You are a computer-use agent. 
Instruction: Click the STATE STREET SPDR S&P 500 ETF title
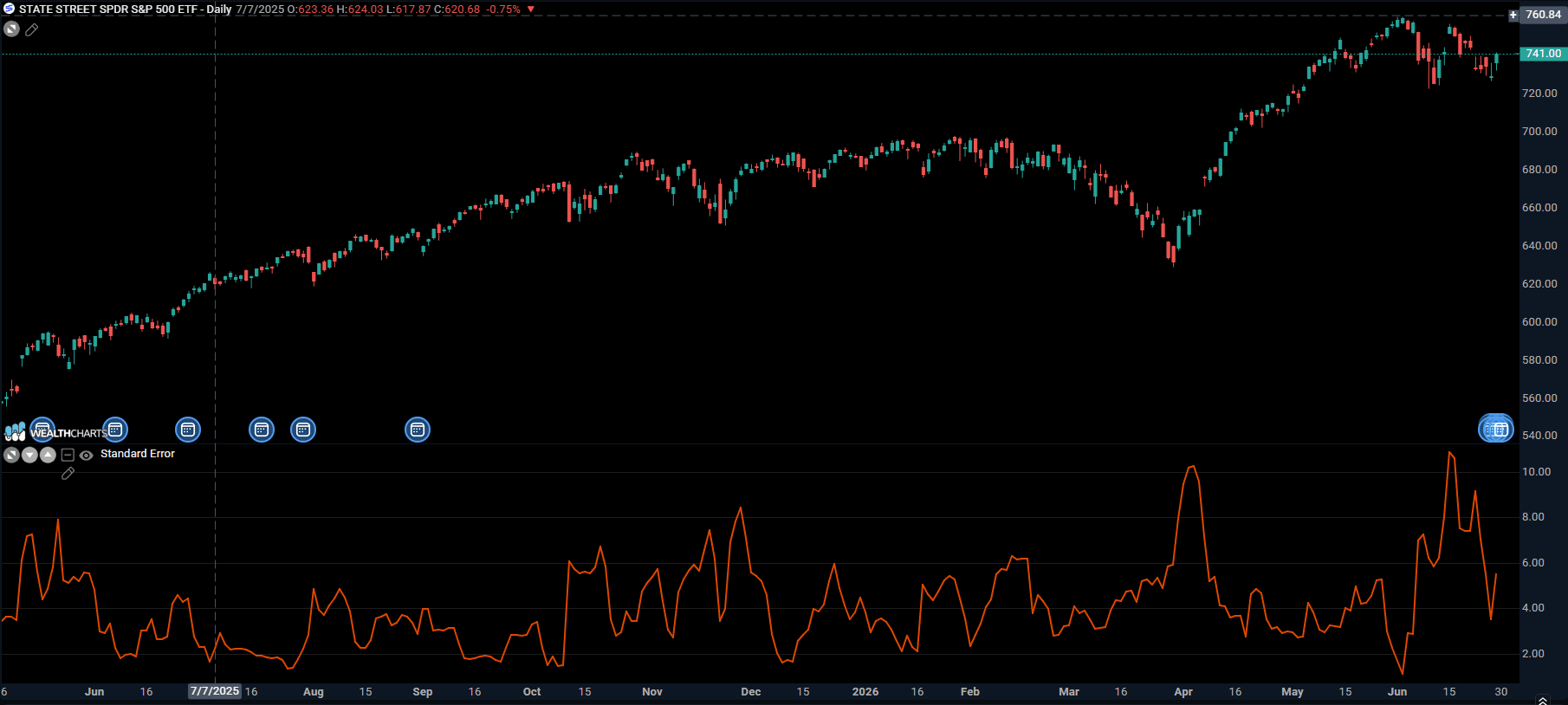pos(108,10)
